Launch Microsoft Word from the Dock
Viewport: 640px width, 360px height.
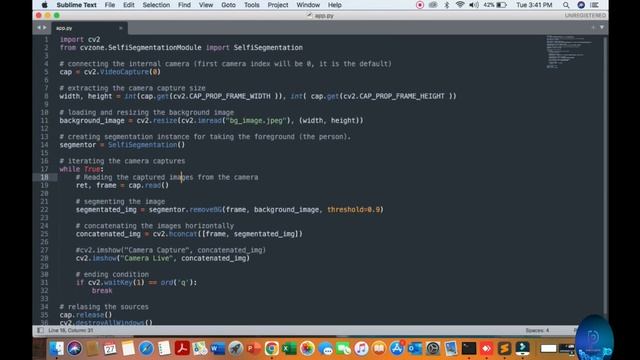point(218,348)
